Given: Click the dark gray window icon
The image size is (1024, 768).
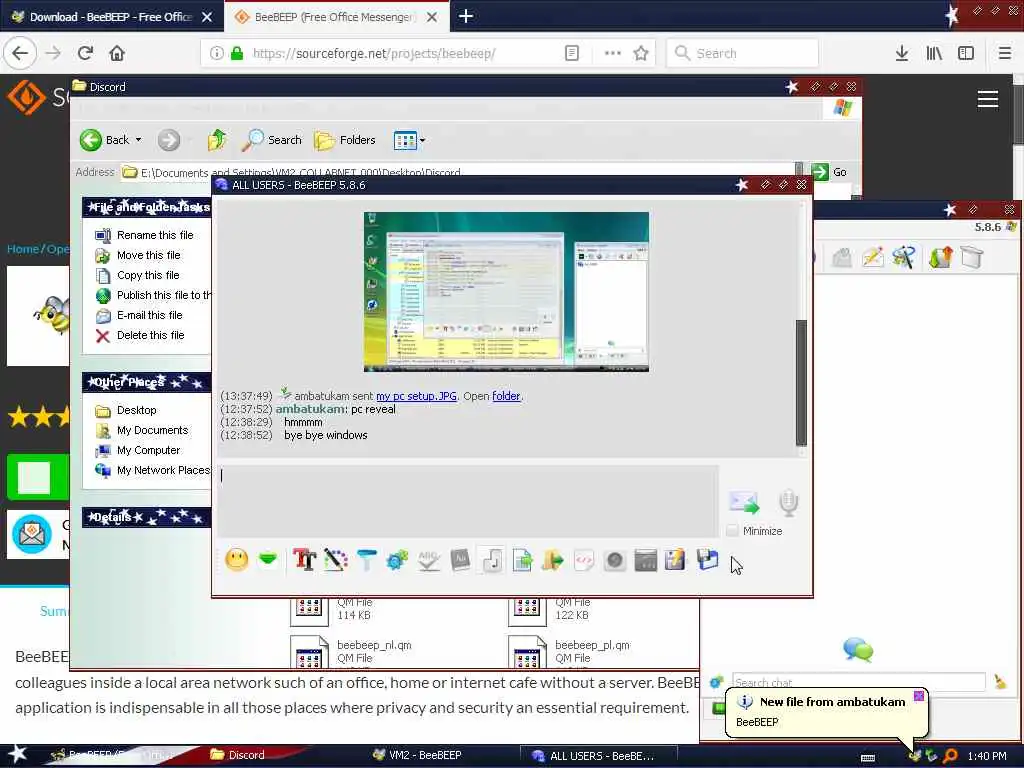Looking at the screenshot, I should click(x=645, y=560).
